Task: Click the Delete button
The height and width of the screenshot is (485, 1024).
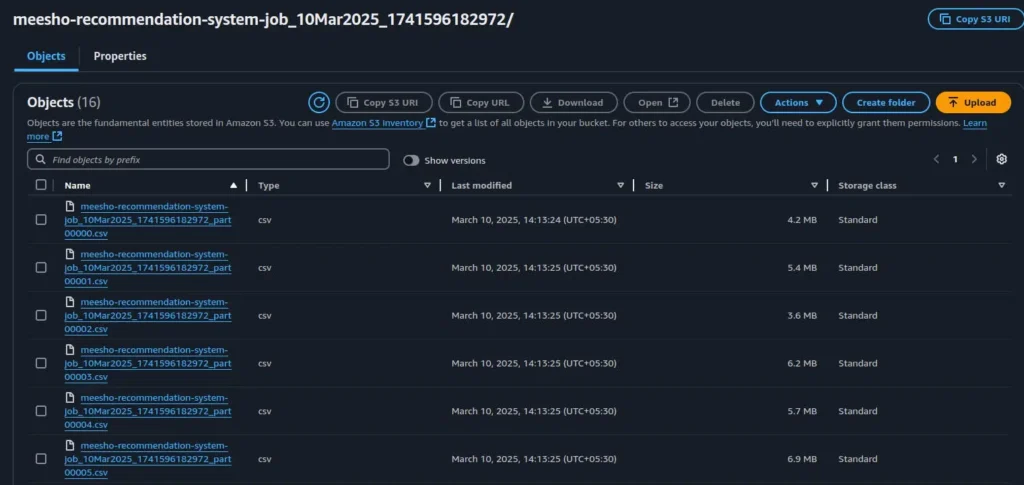Action: (725, 102)
